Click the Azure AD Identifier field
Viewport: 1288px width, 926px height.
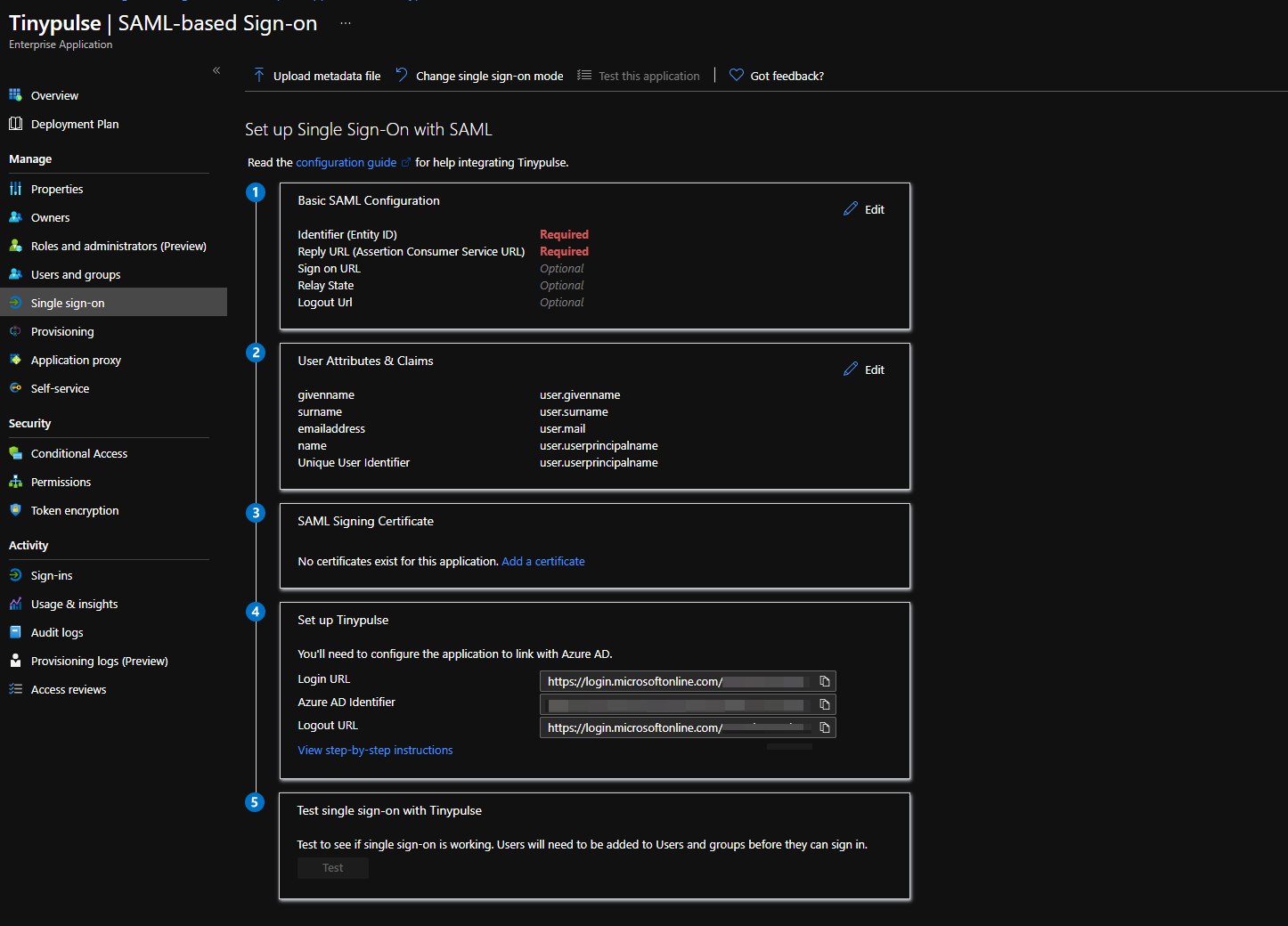688,704
